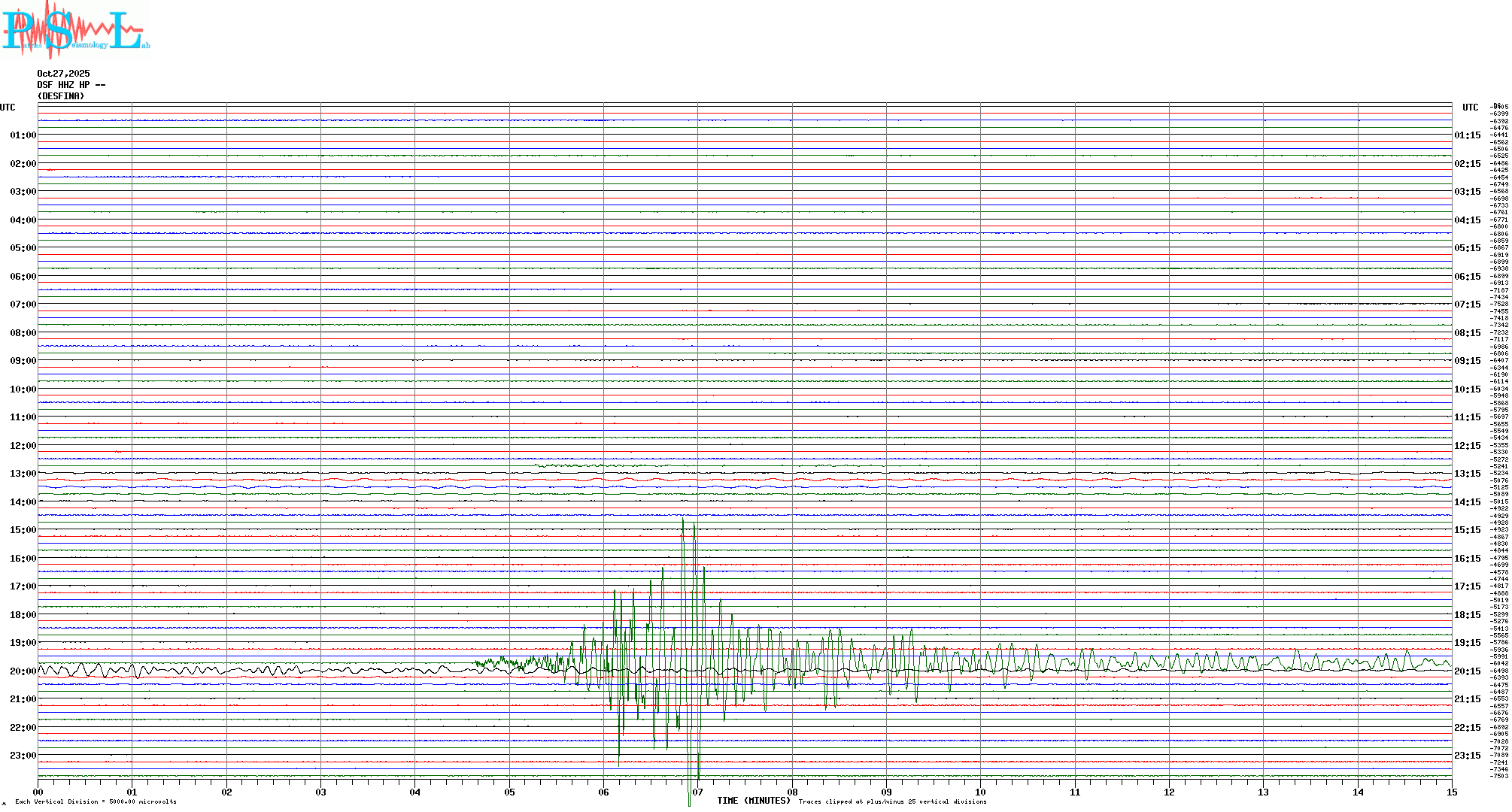Image resolution: width=1512 pixels, height=812 pixels.
Task: Click minute 15 tick on bottom axis
Action: click(1451, 792)
